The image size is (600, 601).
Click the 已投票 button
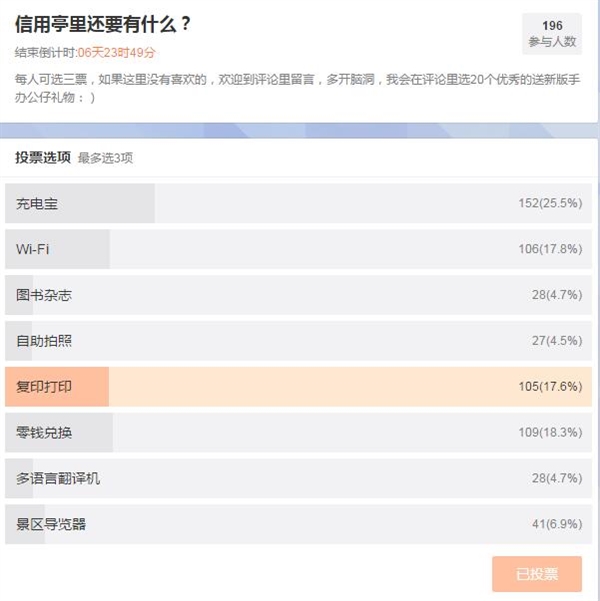[x=537, y=574]
